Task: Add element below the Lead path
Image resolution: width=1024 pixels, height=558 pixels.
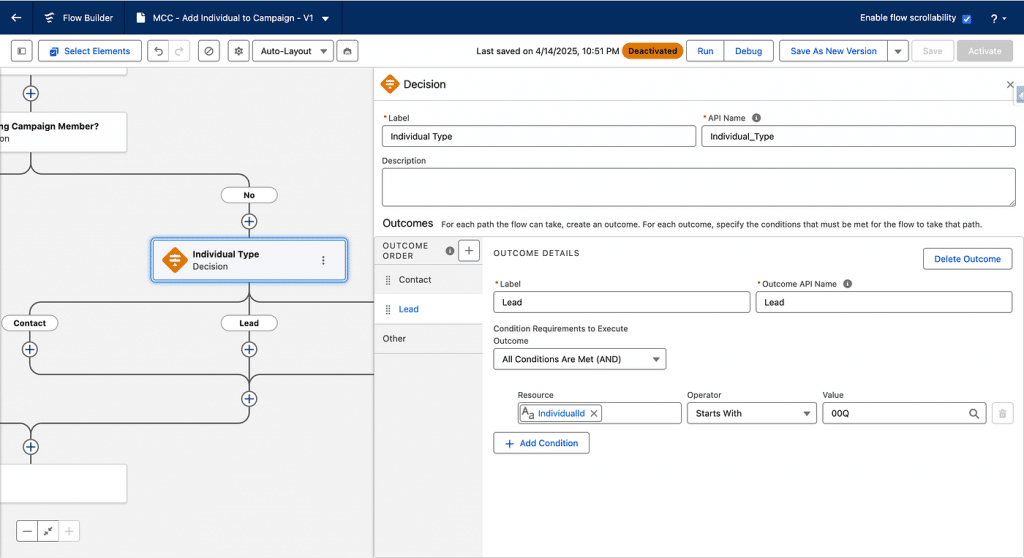Action: [249, 349]
